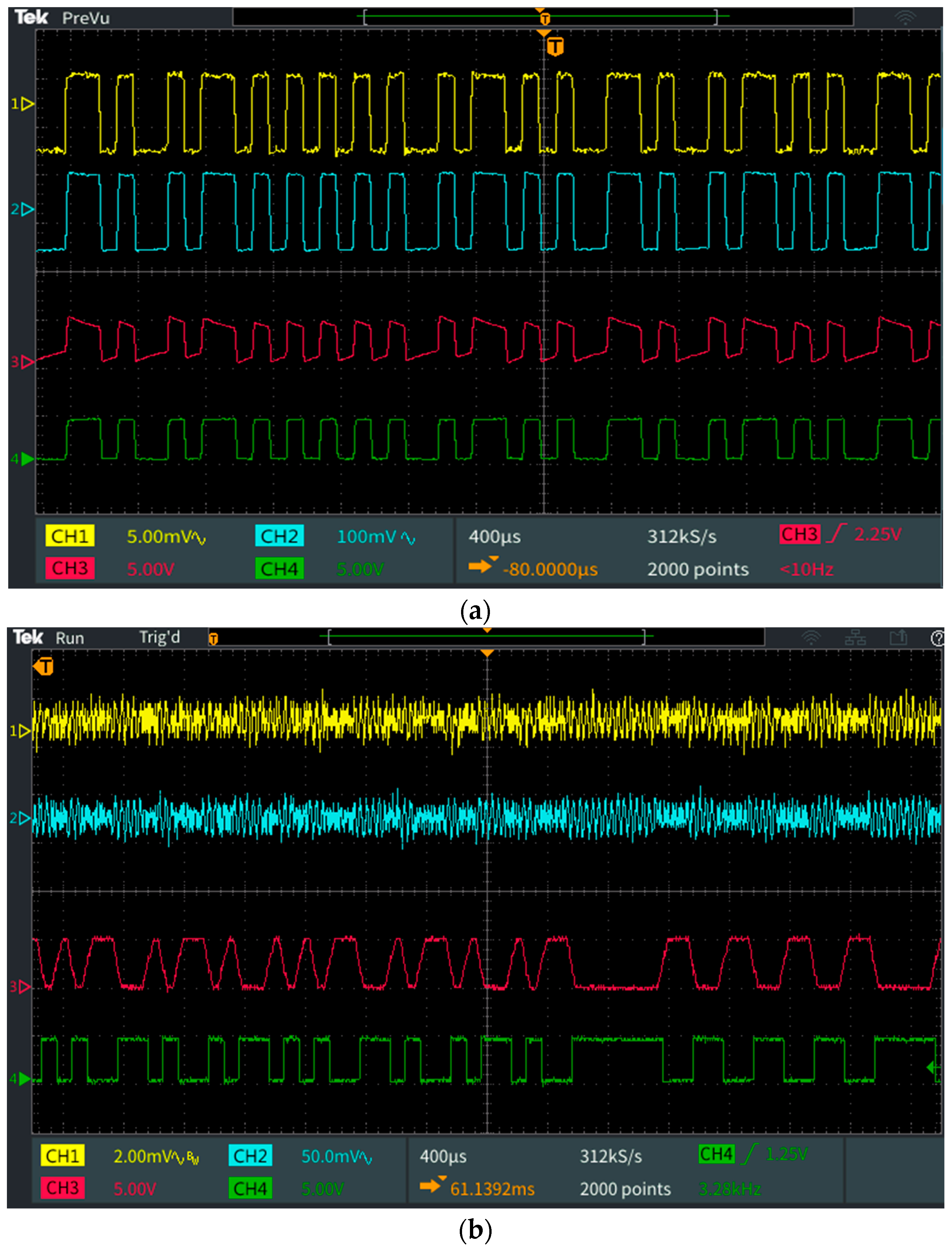Click Tek logo in panel (a)
The height and width of the screenshot is (1248, 952).
coord(31,17)
